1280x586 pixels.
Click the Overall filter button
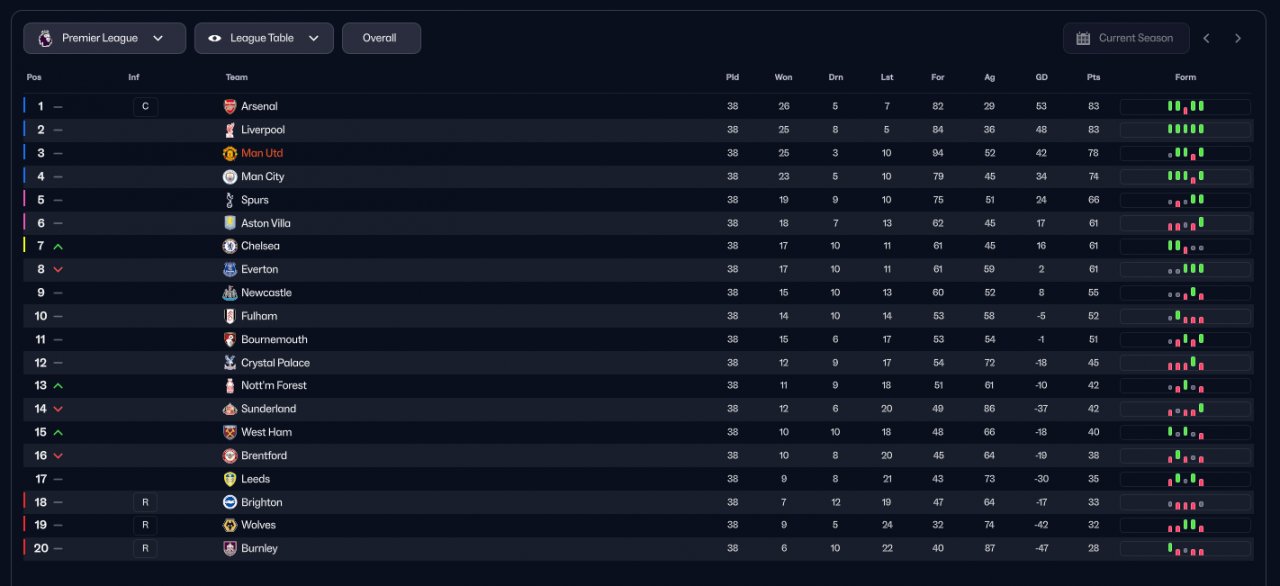coord(380,38)
